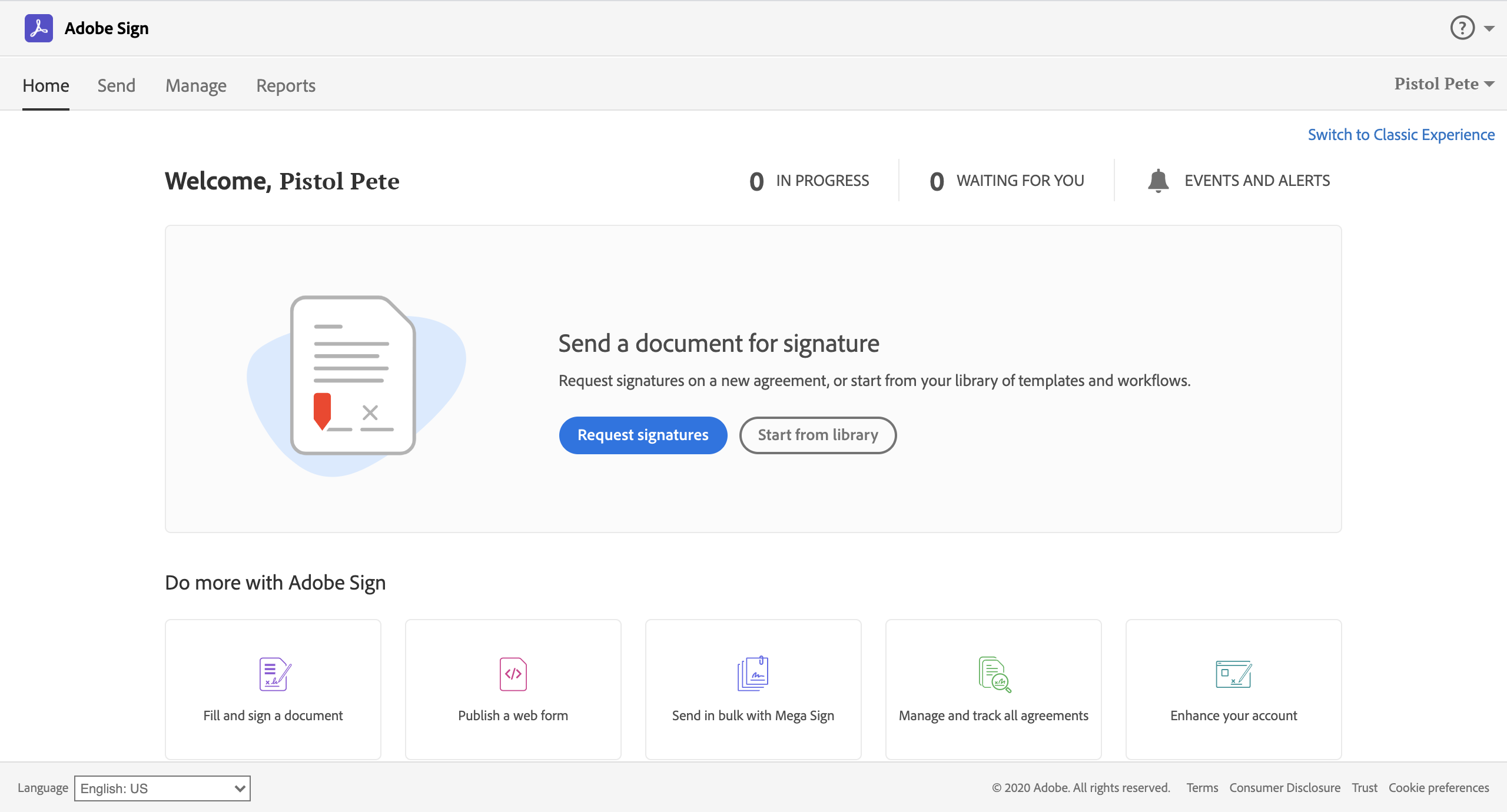Click the Fill and sign document icon
The image size is (1507, 812).
tap(275, 674)
